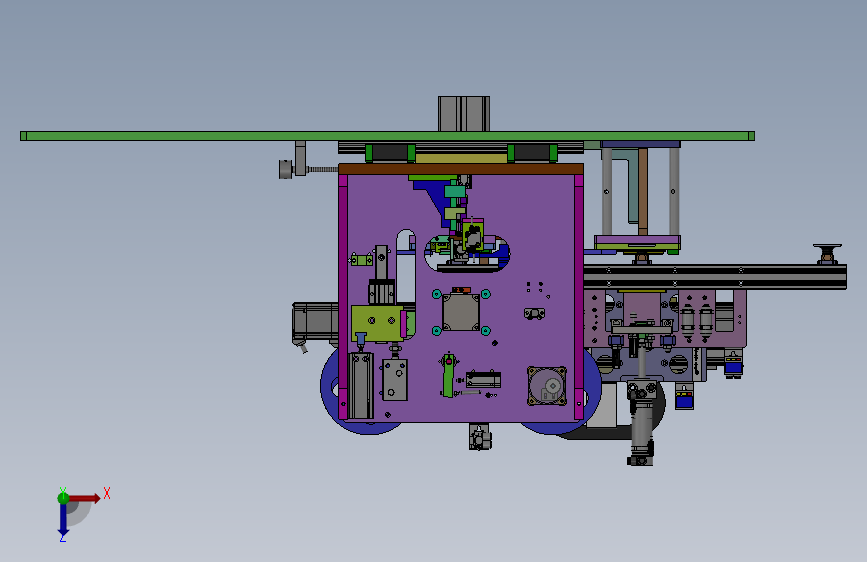The image size is (867, 562).
Task: Select the black foot pad at rail's right end
Action: pyautogui.click(x=827, y=253)
